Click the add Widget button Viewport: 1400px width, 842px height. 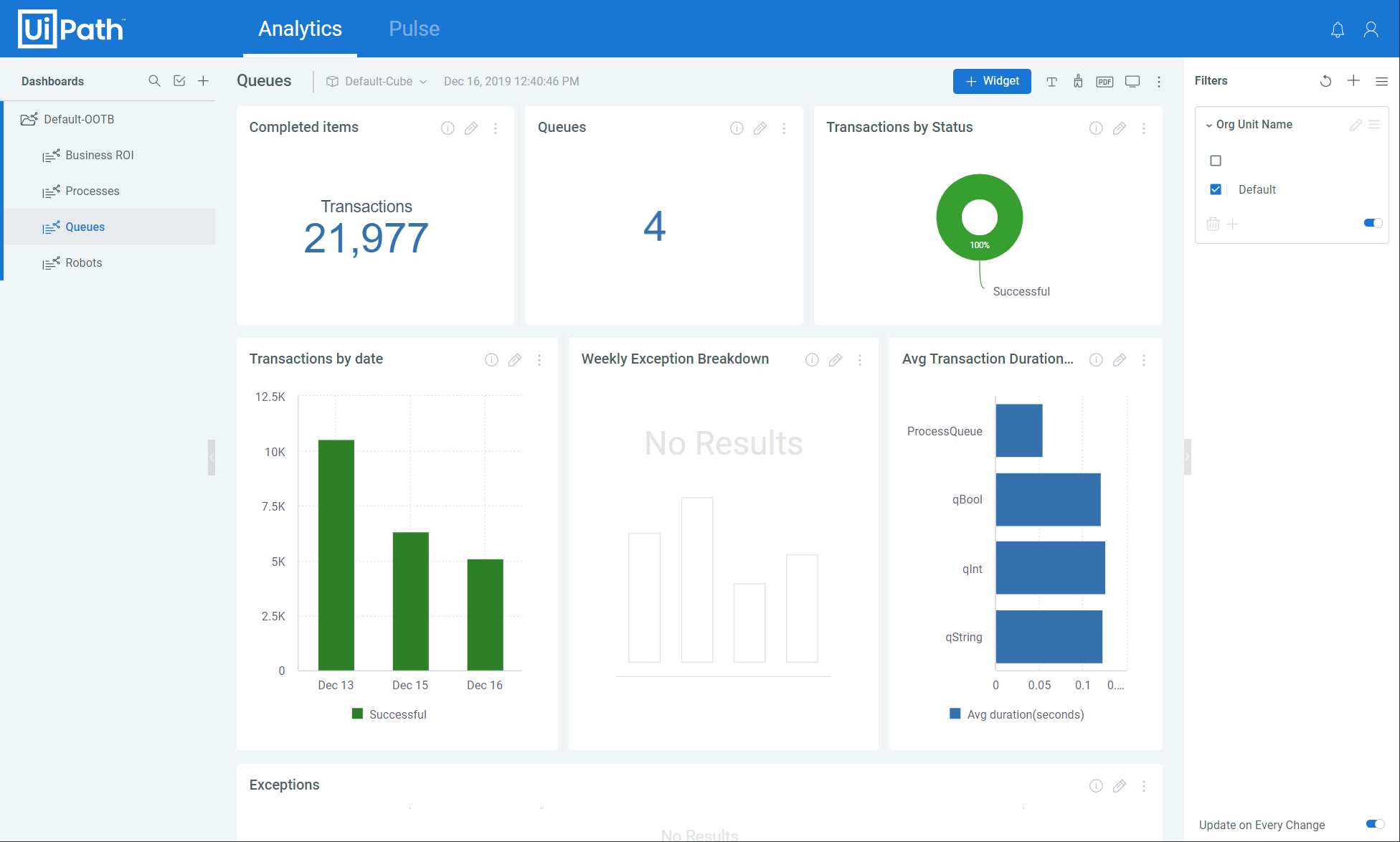[992, 81]
